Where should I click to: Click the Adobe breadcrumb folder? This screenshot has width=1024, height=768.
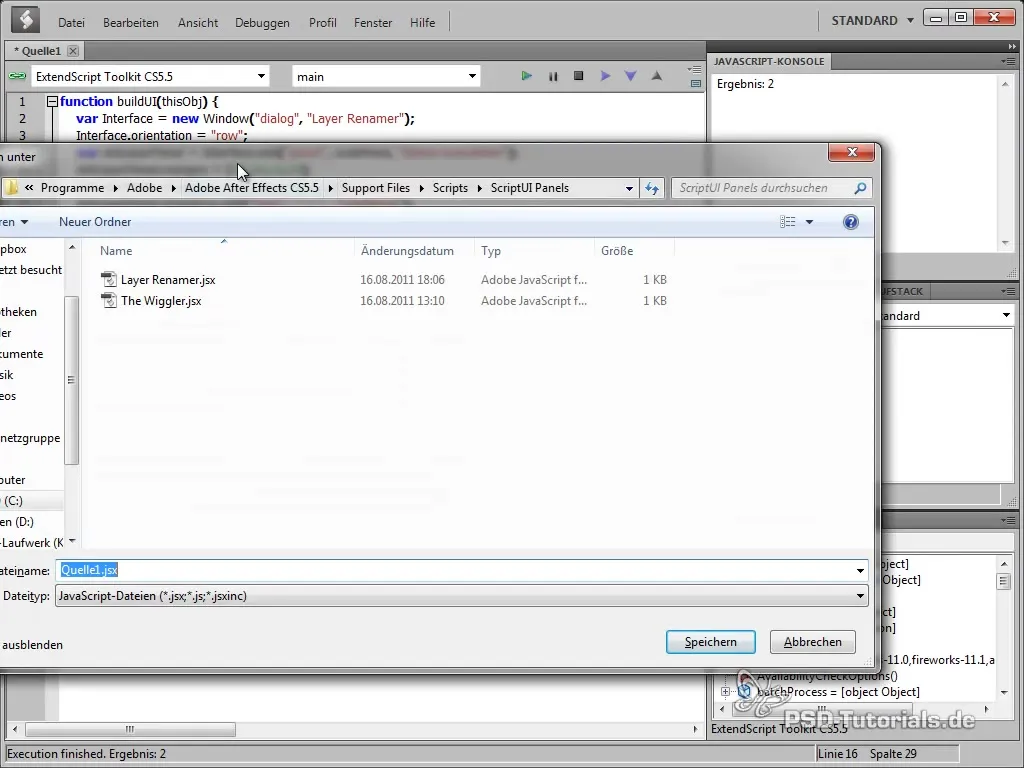[144, 188]
